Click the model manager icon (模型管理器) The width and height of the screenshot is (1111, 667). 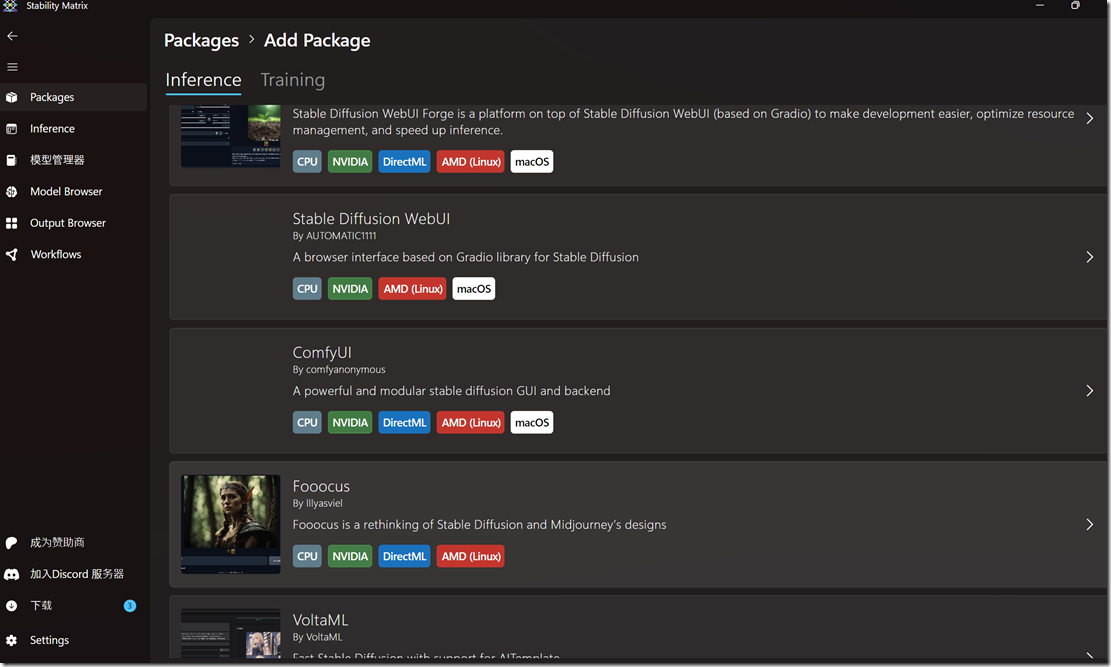[11, 160]
